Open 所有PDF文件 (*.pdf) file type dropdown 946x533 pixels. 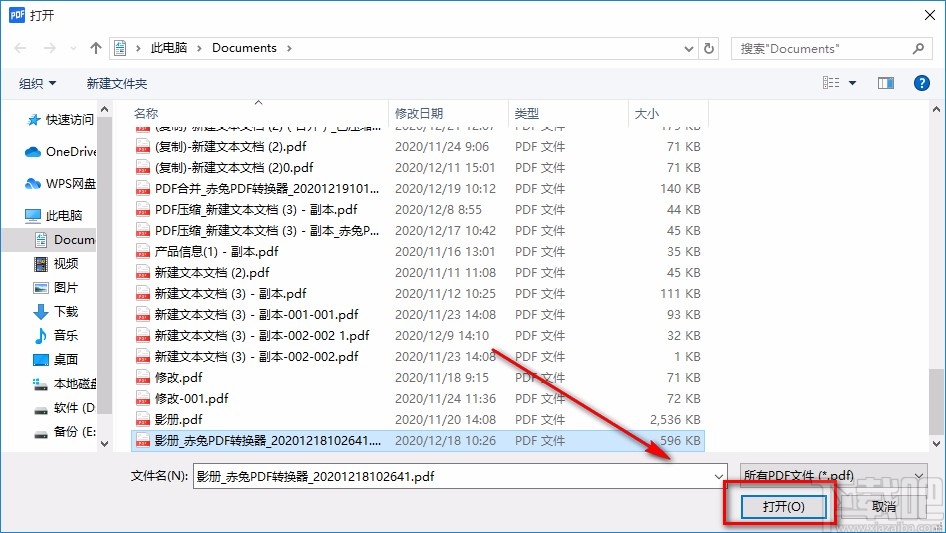[833, 476]
